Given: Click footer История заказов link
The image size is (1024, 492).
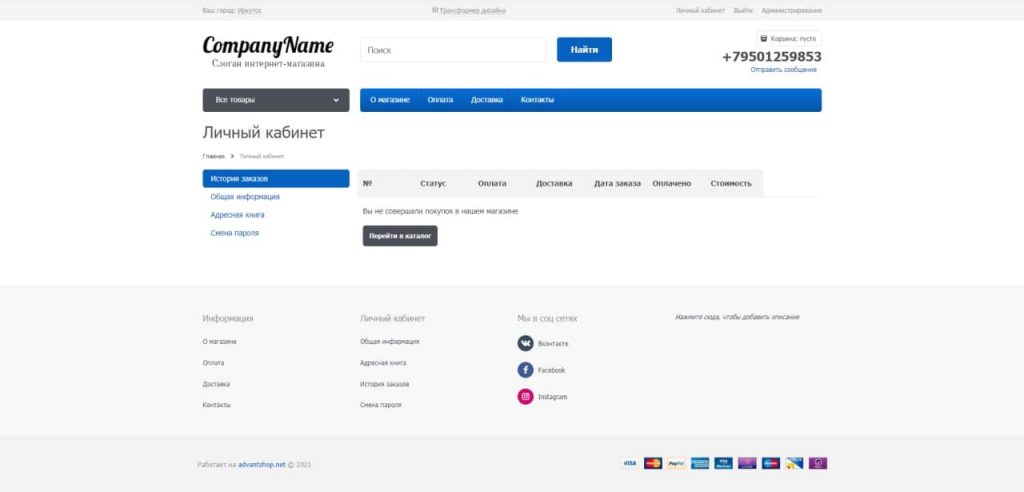Looking at the screenshot, I should click(385, 384).
